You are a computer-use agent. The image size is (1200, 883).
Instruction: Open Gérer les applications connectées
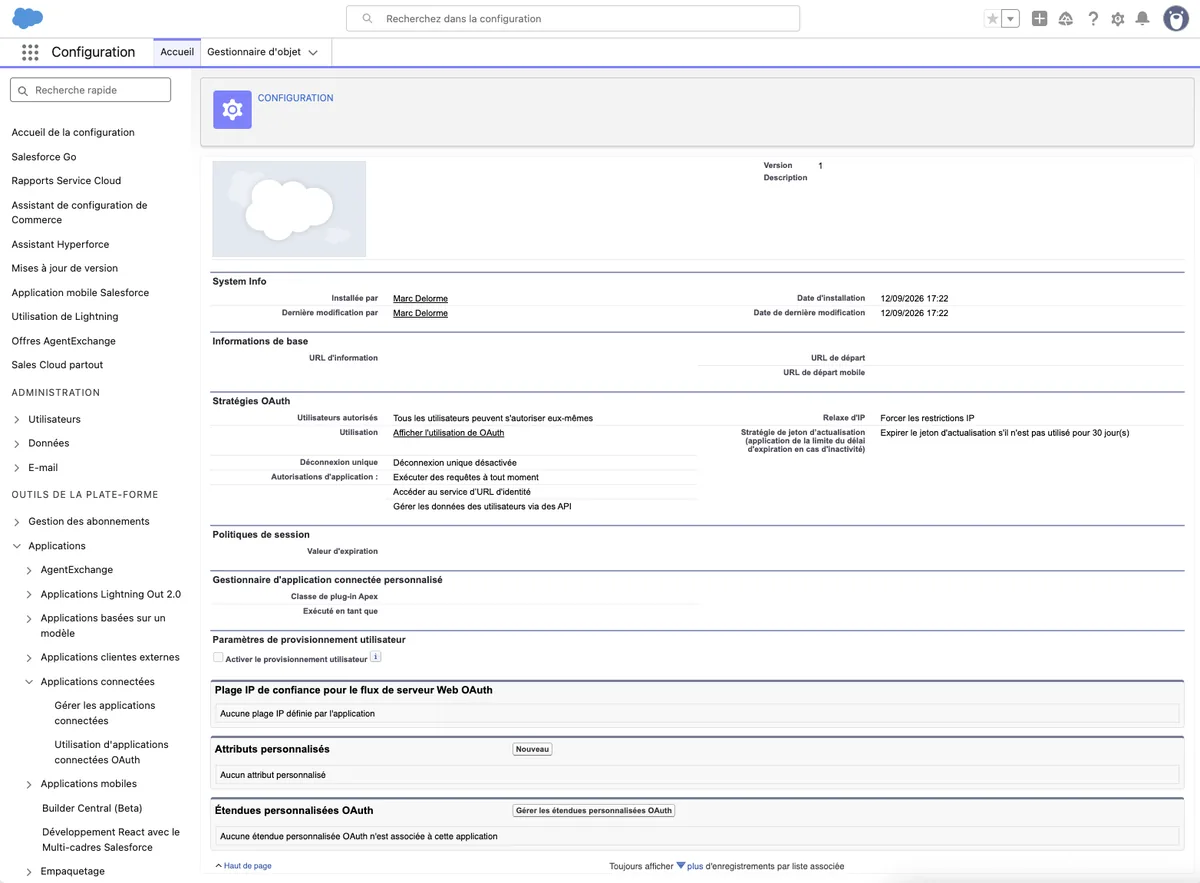pyautogui.click(x=105, y=713)
